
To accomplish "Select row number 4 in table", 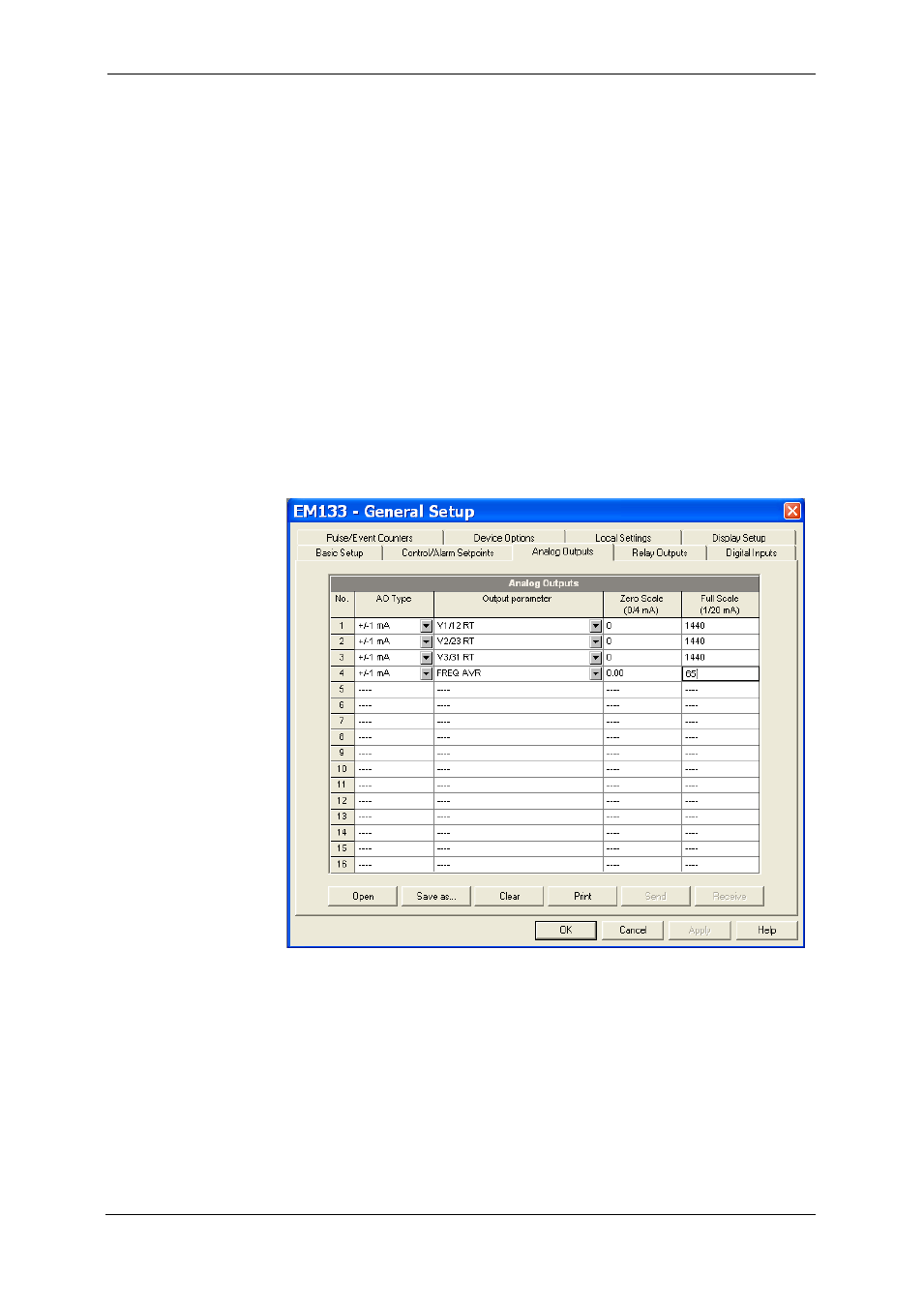I will (x=342, y=673).
